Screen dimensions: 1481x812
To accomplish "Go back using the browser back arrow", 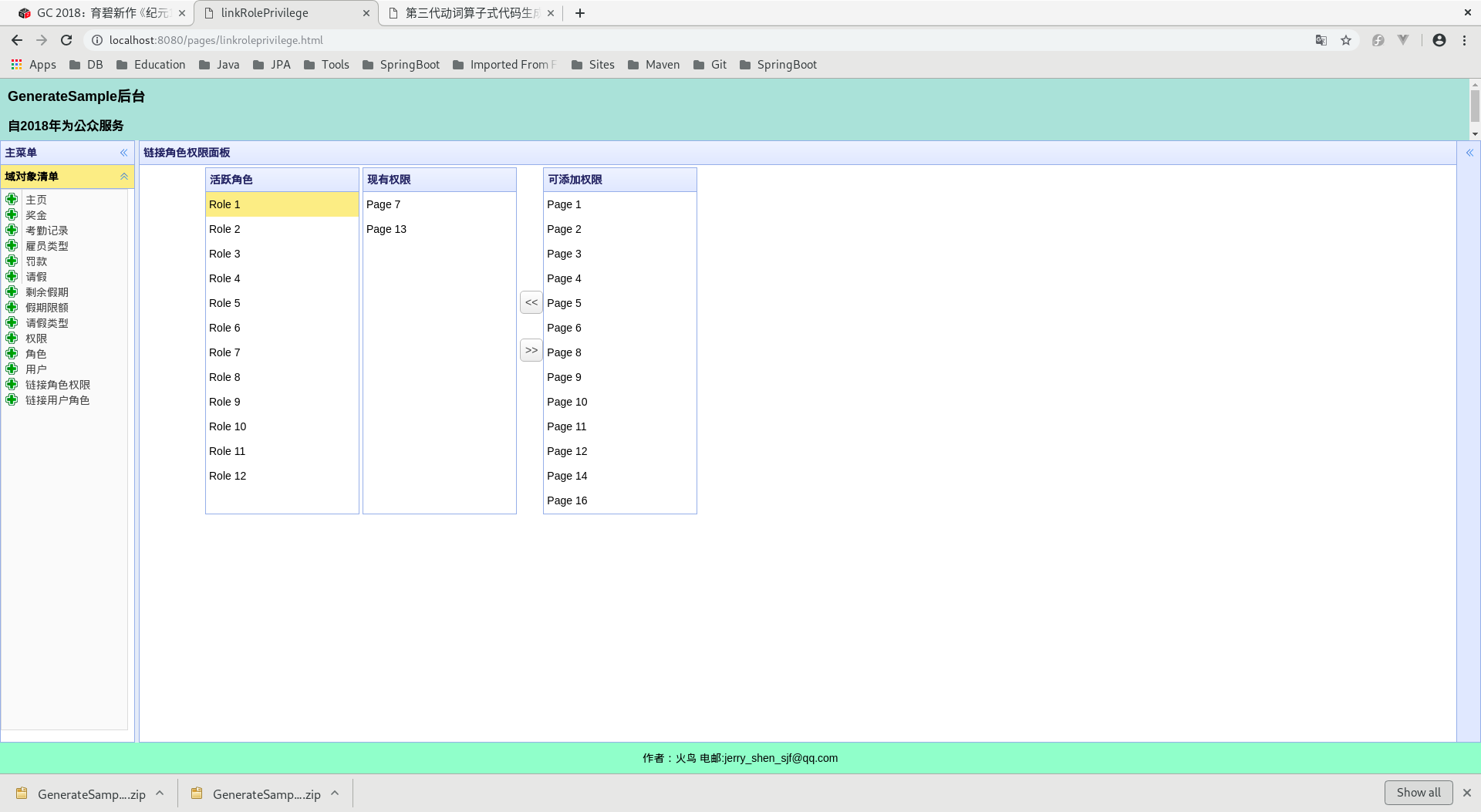I will (x=17, y=40).
